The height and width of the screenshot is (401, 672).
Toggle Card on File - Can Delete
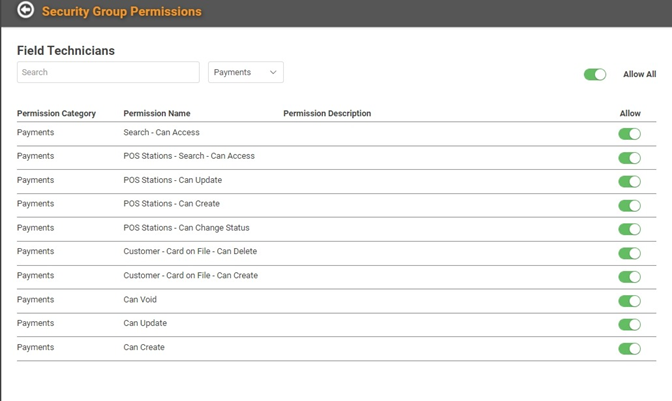630,253
